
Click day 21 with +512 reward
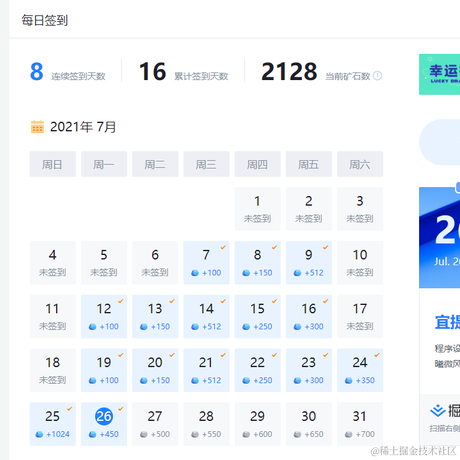pos(206,370)
